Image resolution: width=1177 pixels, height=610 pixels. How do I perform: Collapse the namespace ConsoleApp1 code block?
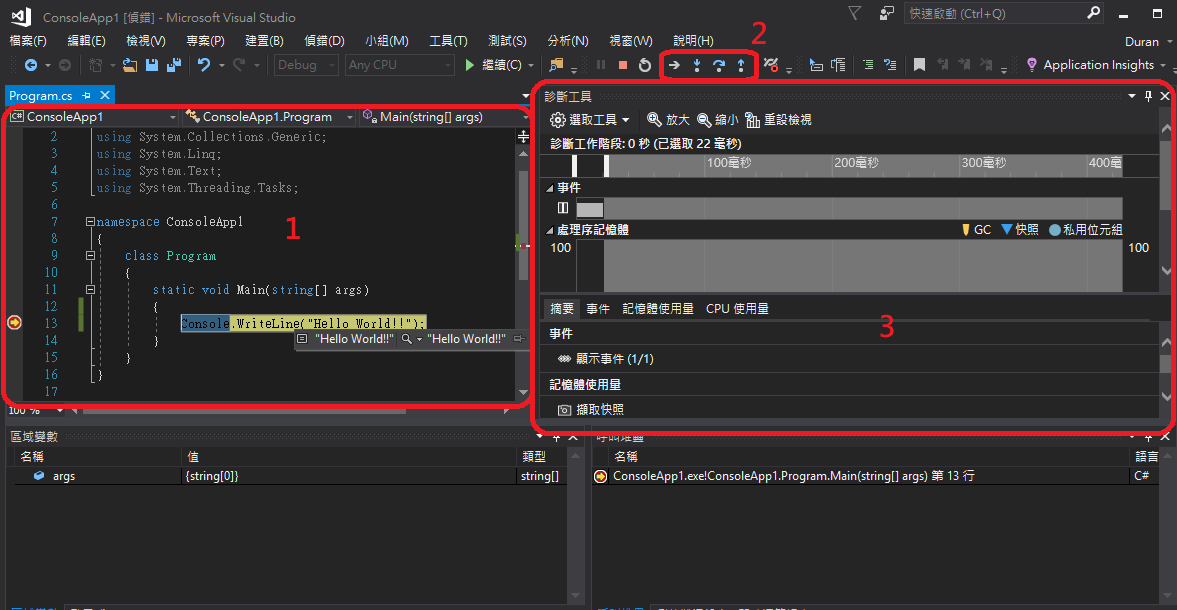coord(90,222)
